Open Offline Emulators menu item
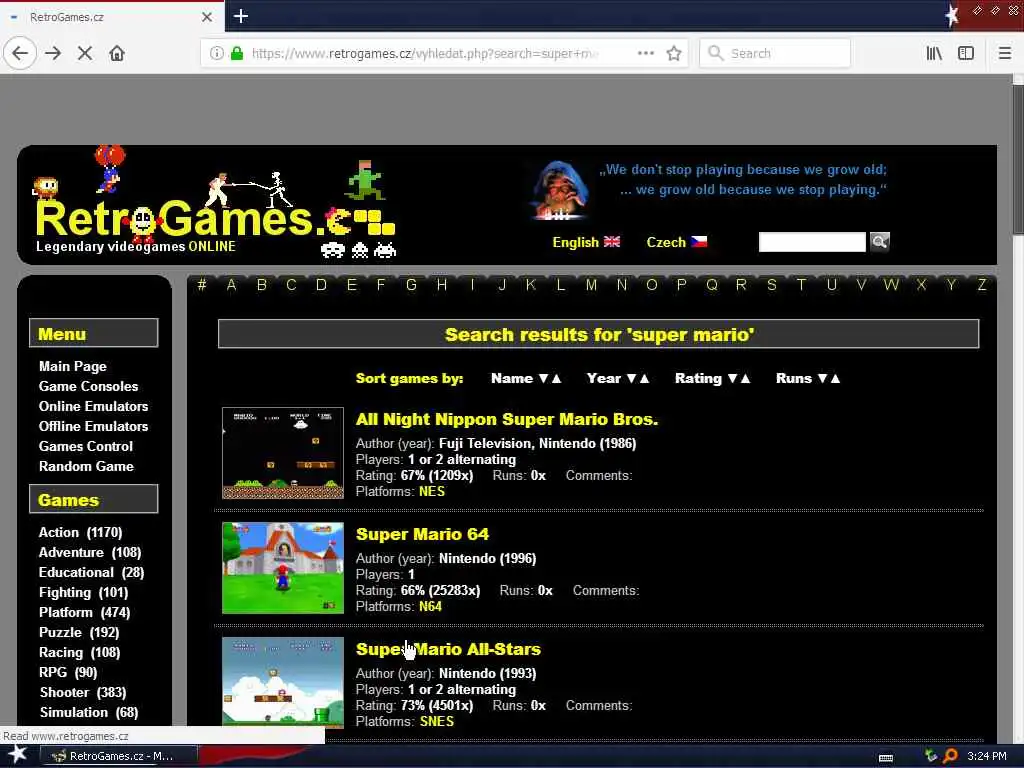The image size is (1024, 768). 93,426
